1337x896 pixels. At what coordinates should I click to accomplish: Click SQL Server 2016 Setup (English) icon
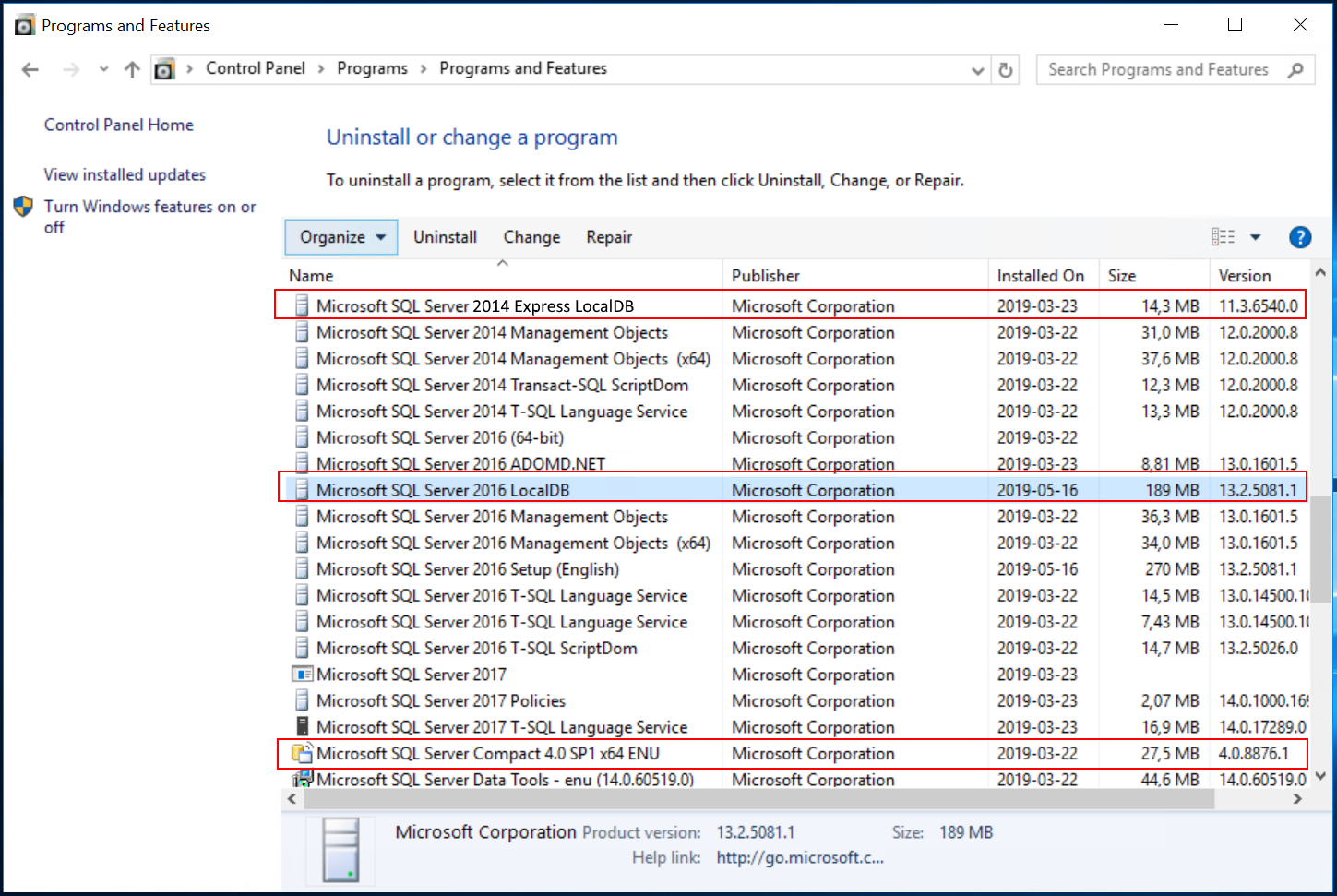tap(302, 569)
